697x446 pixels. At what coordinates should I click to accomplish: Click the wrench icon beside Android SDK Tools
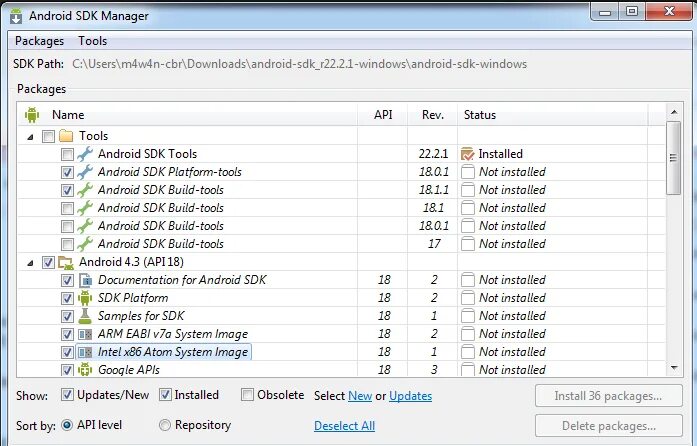[x=84, y=154]
